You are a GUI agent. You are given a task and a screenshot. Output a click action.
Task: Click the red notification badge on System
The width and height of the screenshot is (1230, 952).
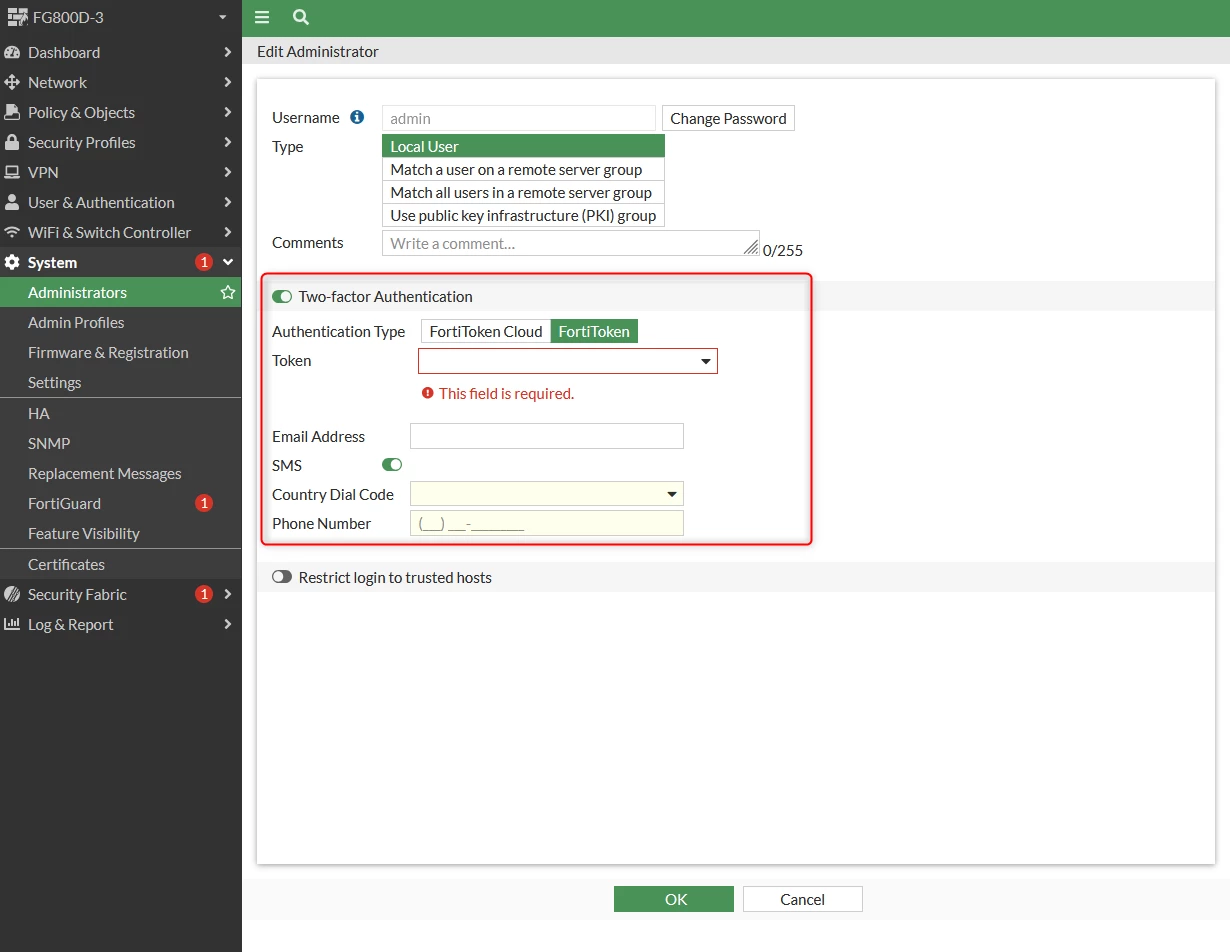(x=204, y=262)
